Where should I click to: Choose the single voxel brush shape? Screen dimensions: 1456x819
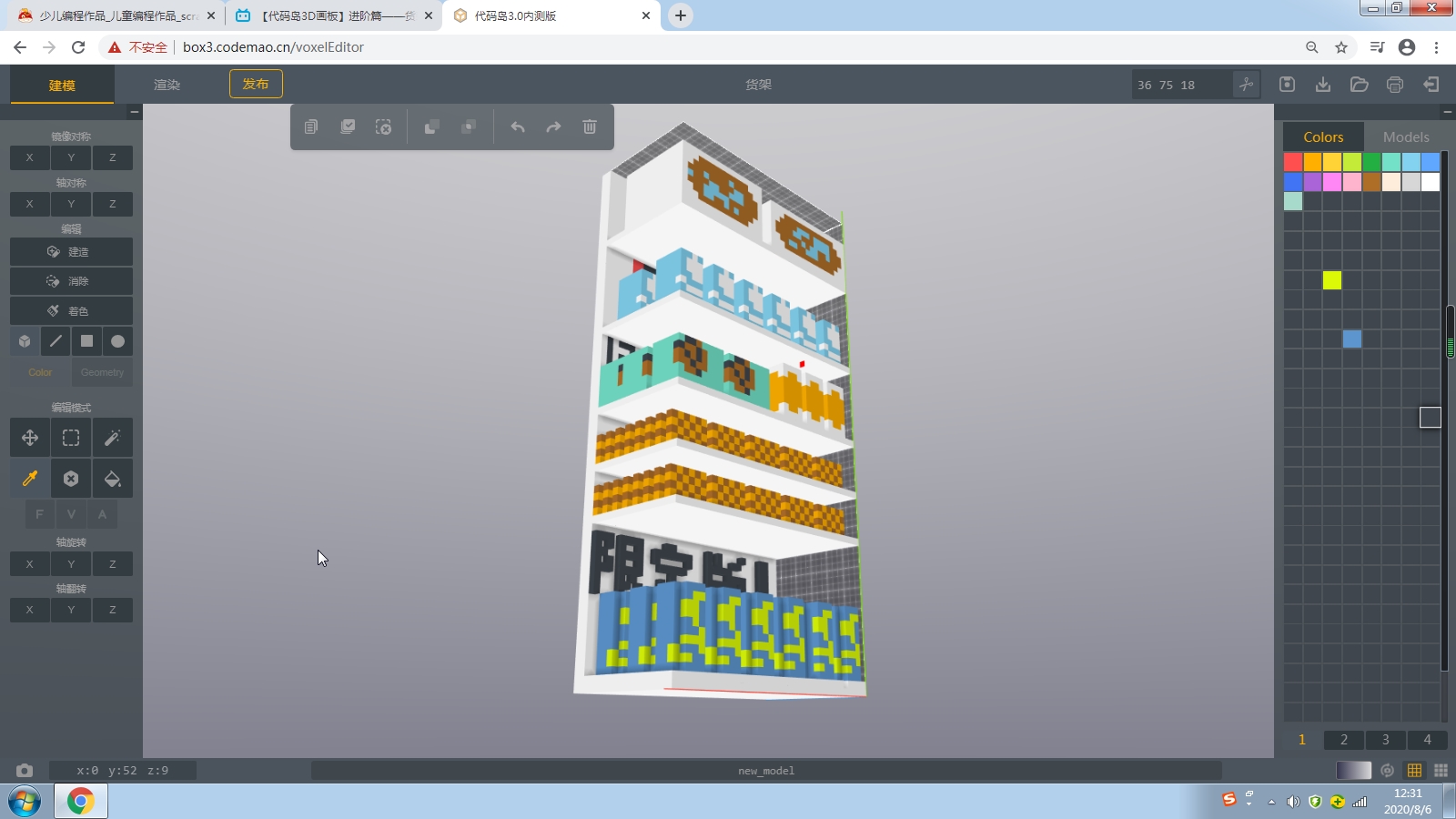coord(25,341)
